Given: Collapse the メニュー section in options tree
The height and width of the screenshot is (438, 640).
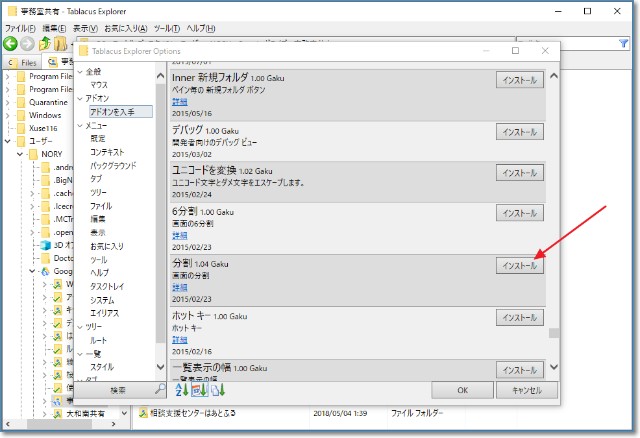Looking at the screenshot, I should click(x=79, y=125).
